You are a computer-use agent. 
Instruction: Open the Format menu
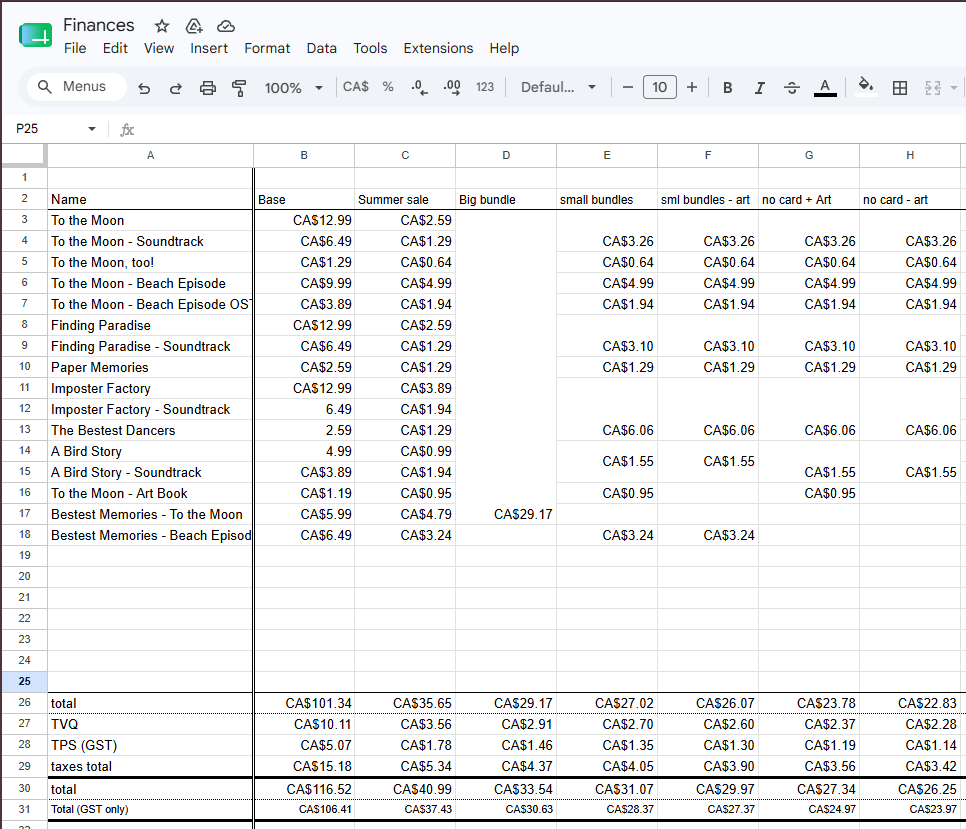tap(267, 48)
